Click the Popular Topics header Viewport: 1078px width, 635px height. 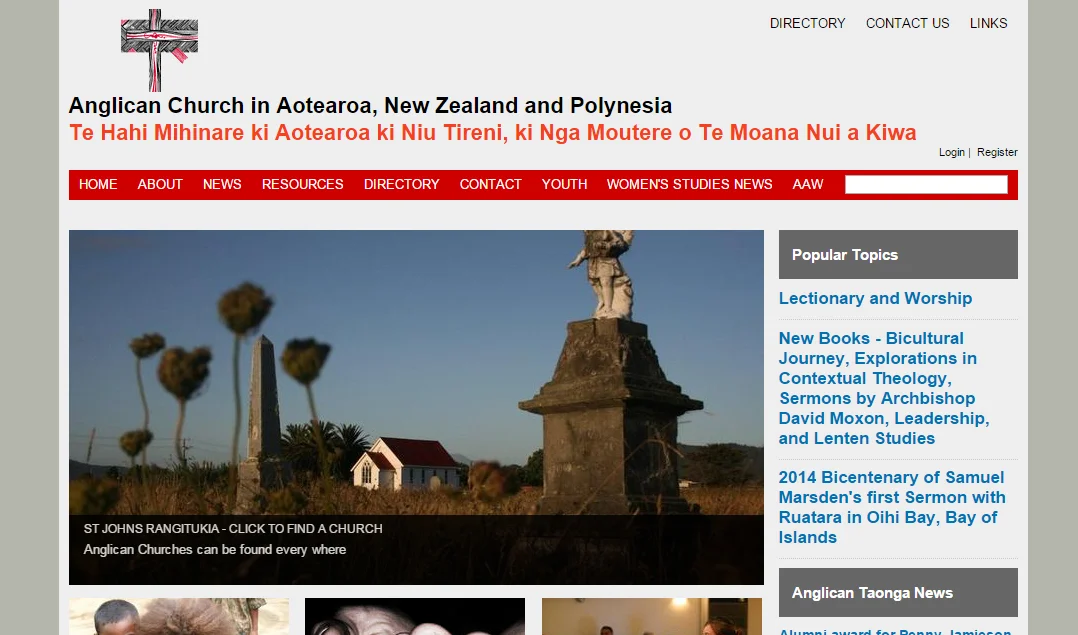898,254
